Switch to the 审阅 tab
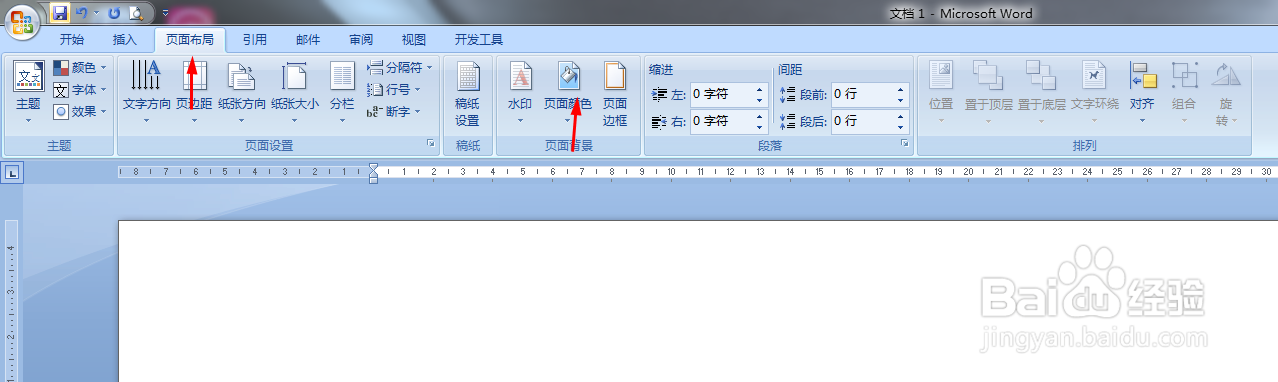 pyautogui.click(x=361, y=40)
